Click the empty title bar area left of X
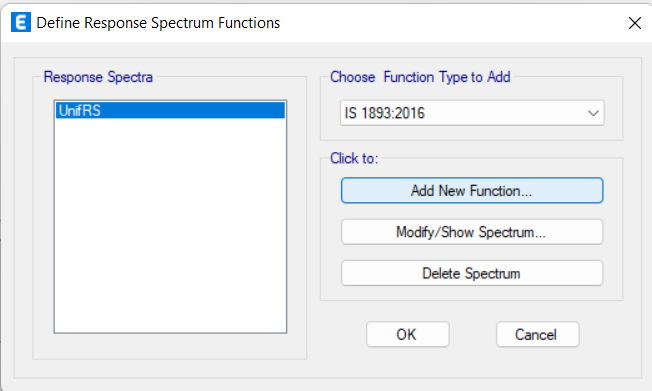The height and width of the screenshot is (391, 652). pyautogui.click(x=452, y=23)
